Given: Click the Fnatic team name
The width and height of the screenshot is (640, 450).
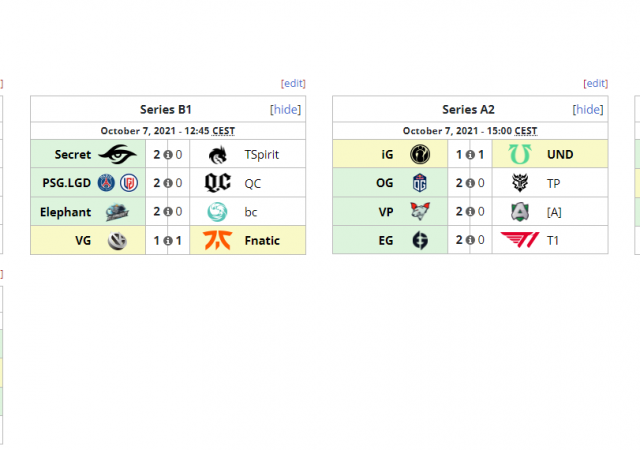Looking at the screenshot, I should point(262,240).
